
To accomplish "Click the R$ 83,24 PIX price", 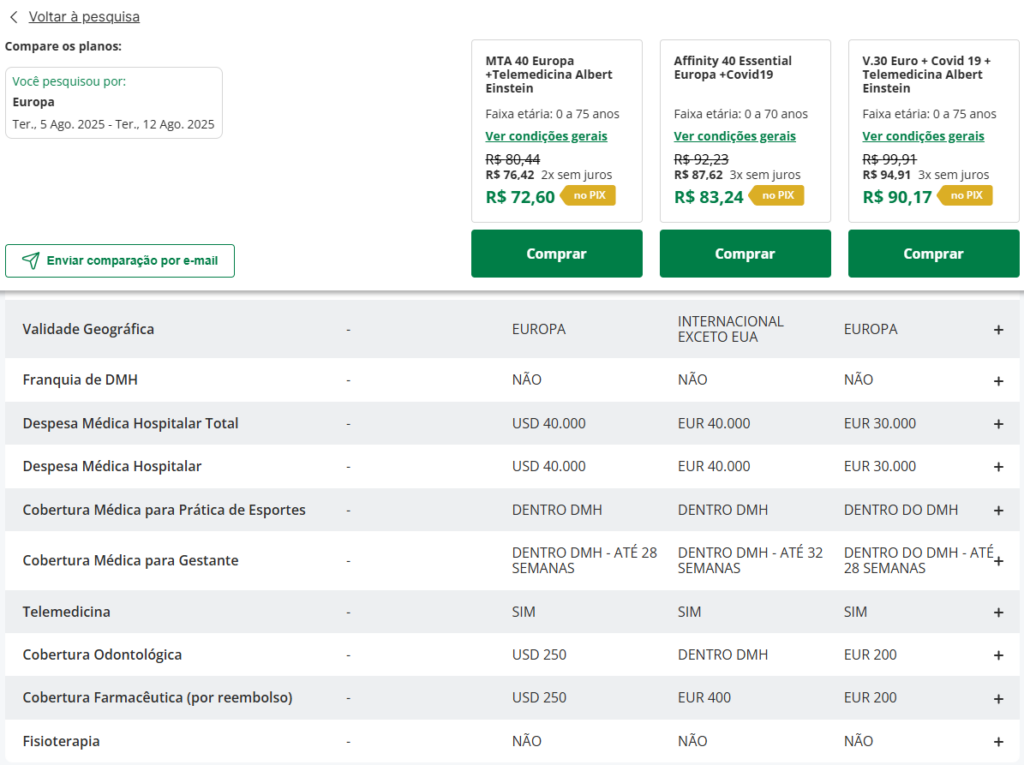I will (x=709, y=197).
